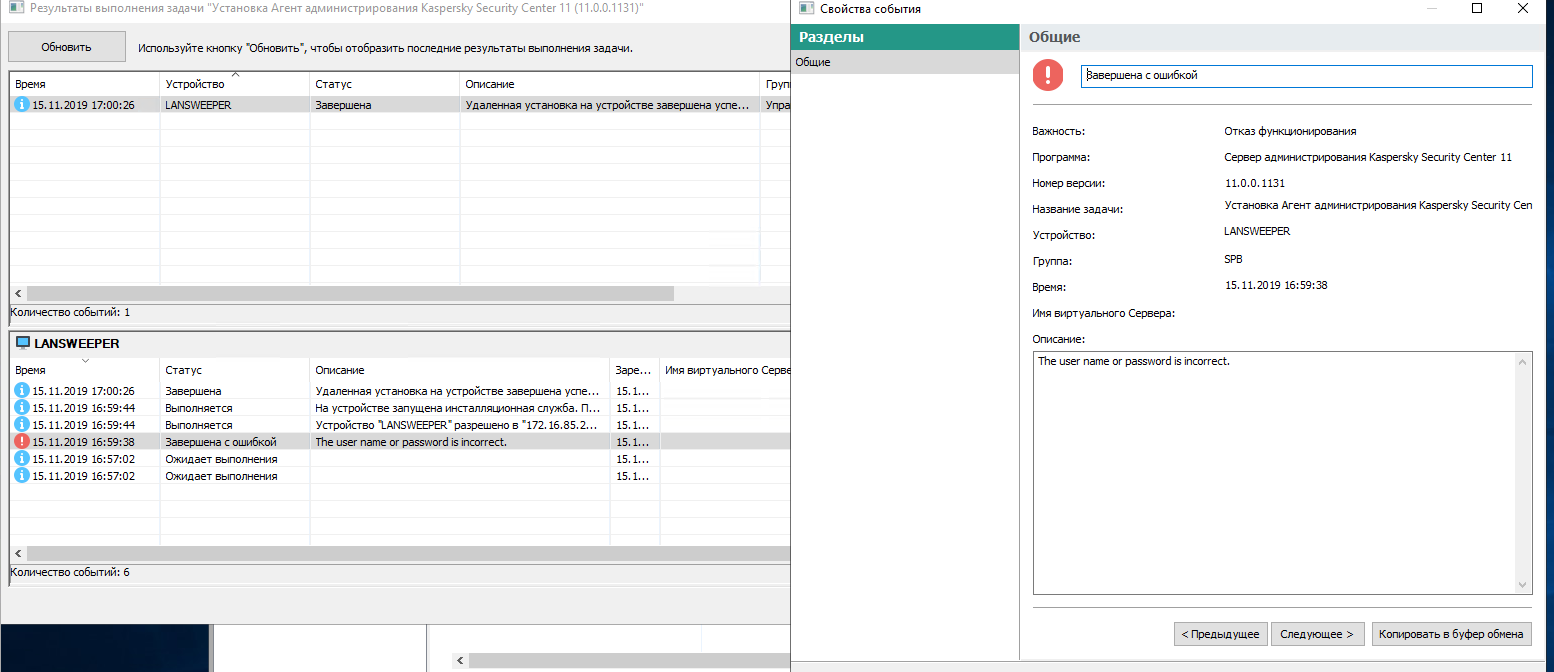Maximize the event properties window
The height and width of the screenshot is (672, 1554).
tap(1478, 9)
